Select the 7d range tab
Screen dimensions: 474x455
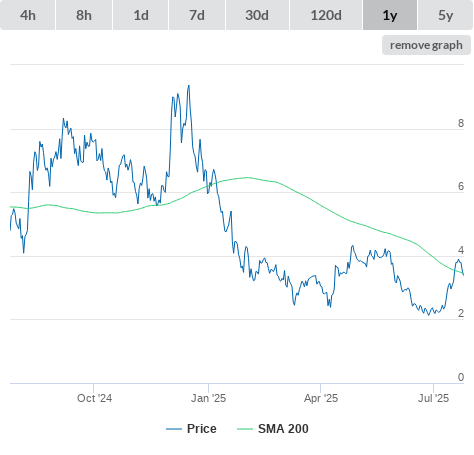tap(197, 15)
